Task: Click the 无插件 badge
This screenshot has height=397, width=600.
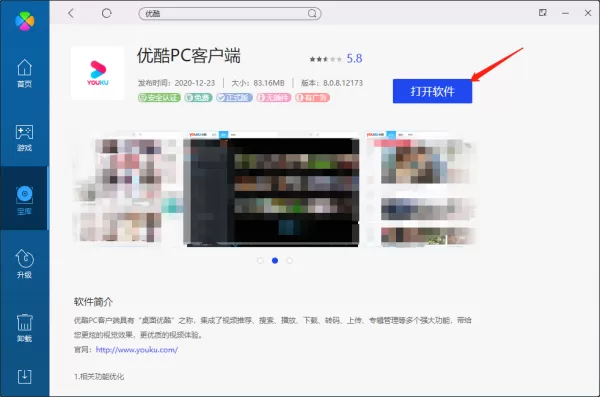Action: point(274,98)
